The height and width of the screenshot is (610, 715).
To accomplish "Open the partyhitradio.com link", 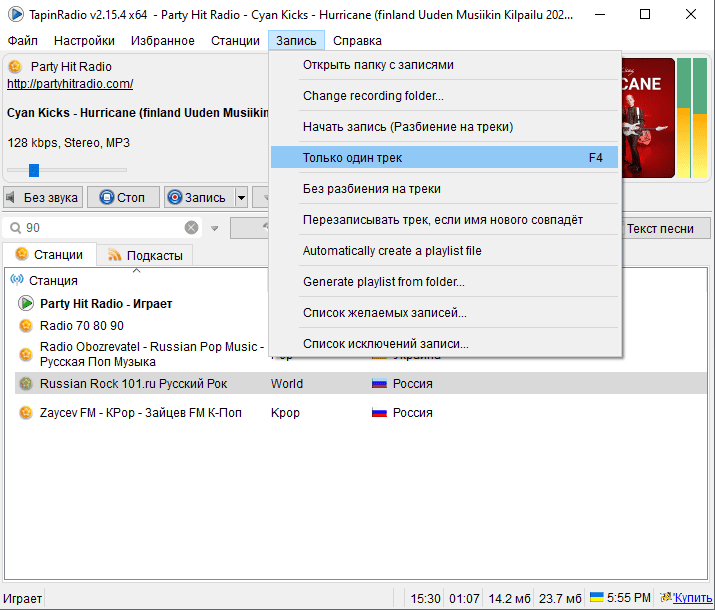I will (x=70, y=84).
